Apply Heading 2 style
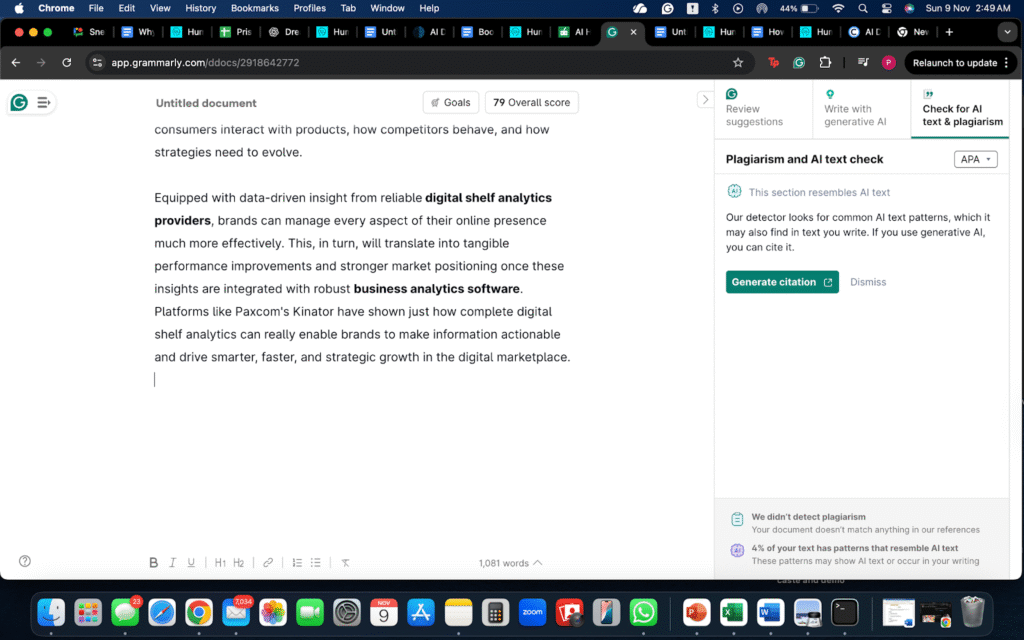 239,563
